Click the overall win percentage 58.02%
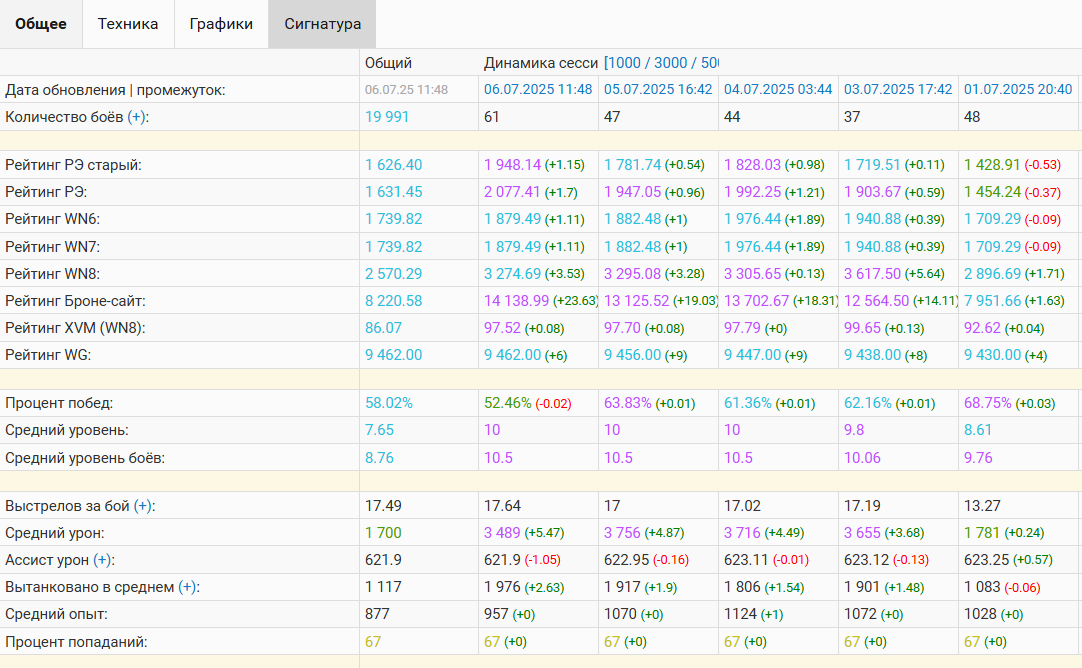Image resolution: width=1082 pixels, height=668 pixels. pyautogui.click(x=389, y=403)
